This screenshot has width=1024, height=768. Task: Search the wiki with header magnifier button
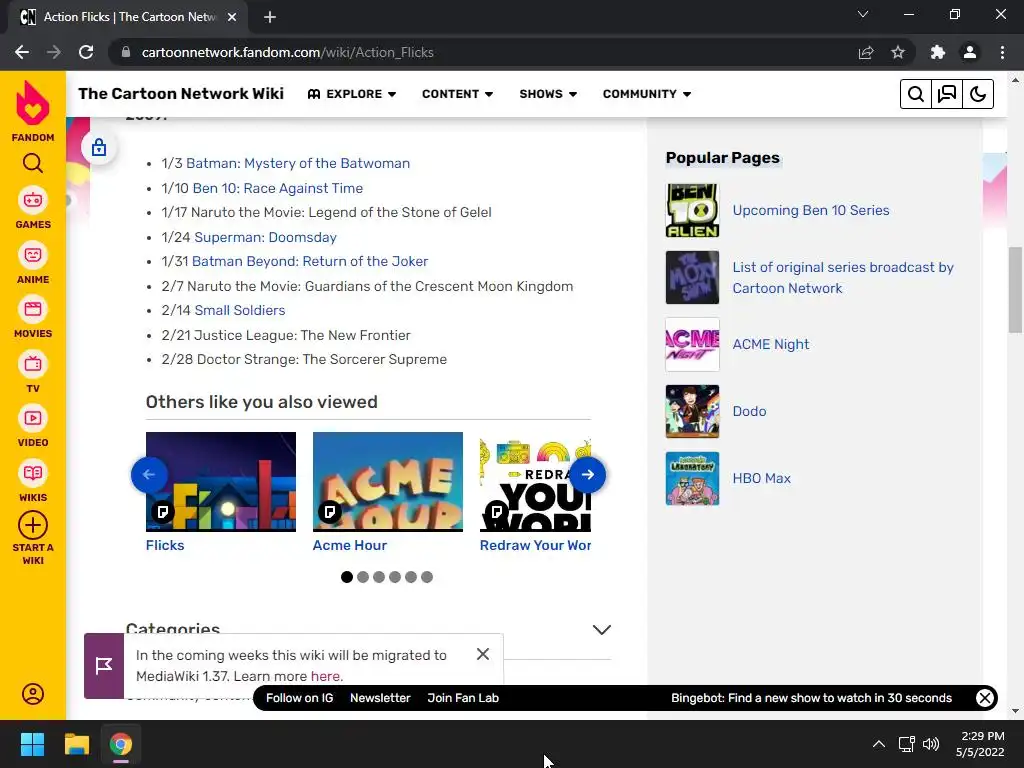click(916, 94)
